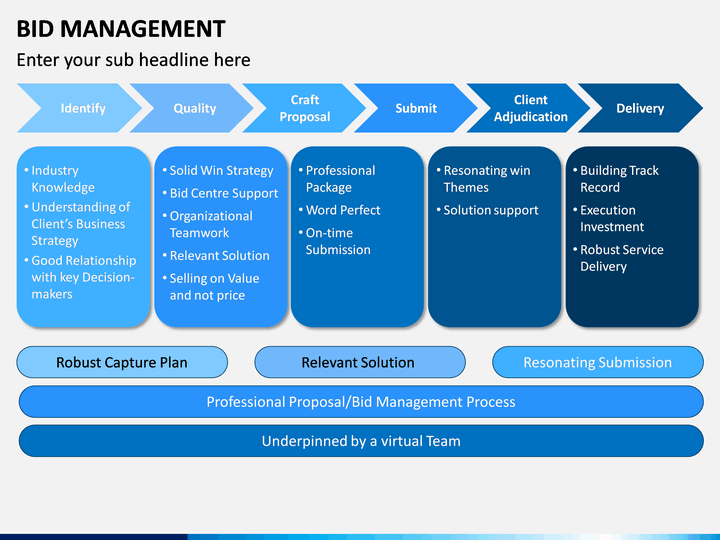Click the 'Professional Package' bullet
The image size is (720, 540).
tap(337, 179)
